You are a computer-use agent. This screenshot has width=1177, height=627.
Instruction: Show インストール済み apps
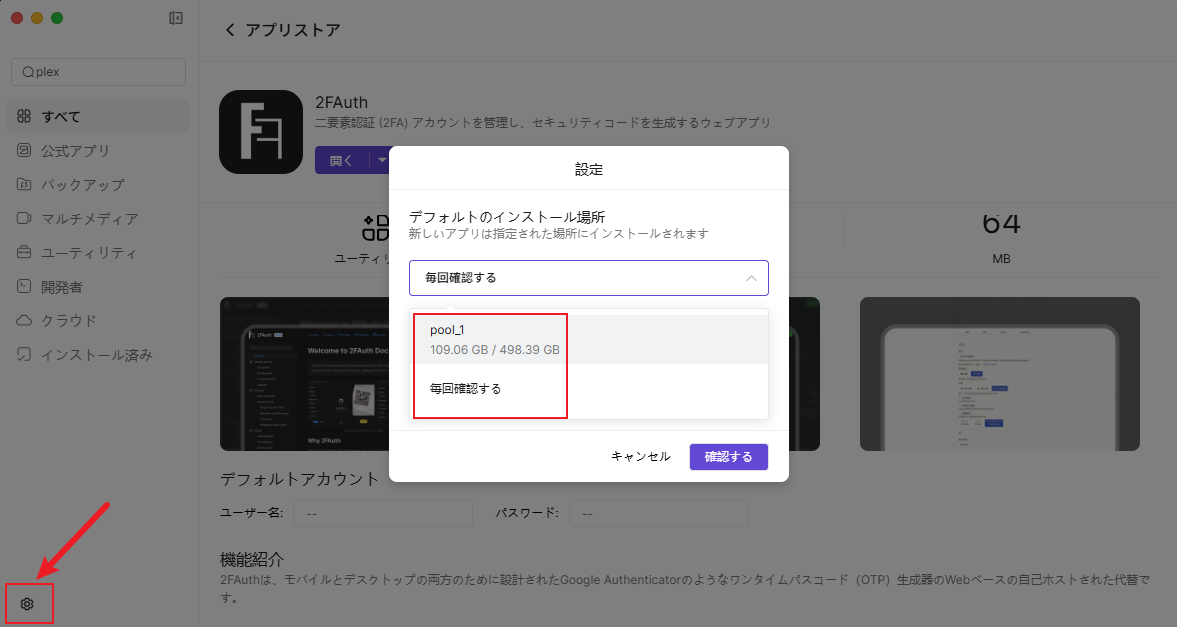98,354
